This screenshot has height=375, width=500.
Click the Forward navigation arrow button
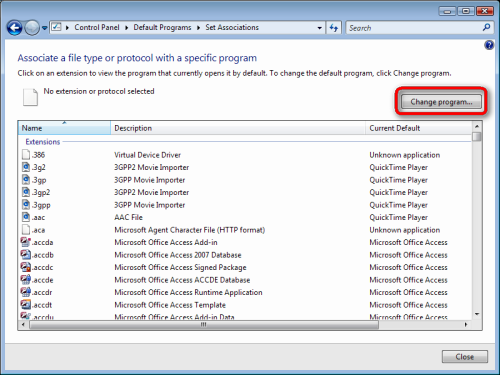(x=32, y=28)
